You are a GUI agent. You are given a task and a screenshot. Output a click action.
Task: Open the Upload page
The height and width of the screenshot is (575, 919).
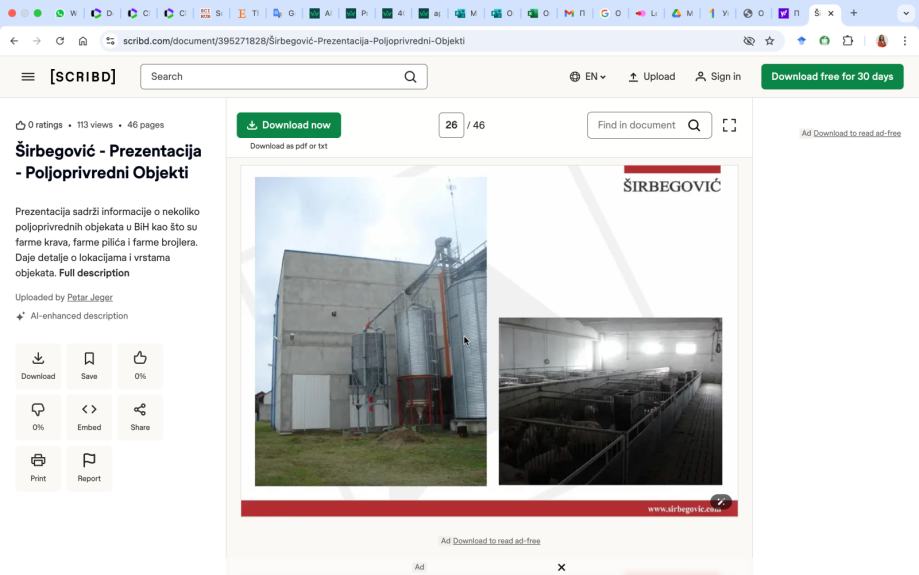pos(652,77)
